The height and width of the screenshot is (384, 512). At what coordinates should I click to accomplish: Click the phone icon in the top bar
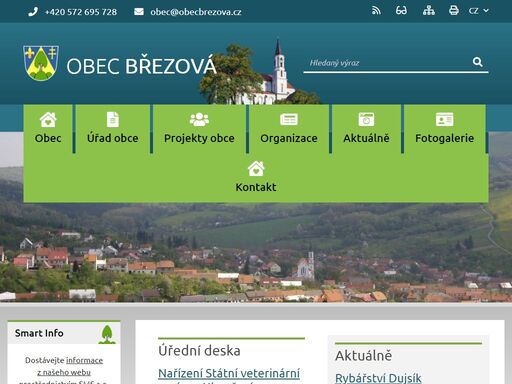tap(33, 12)
